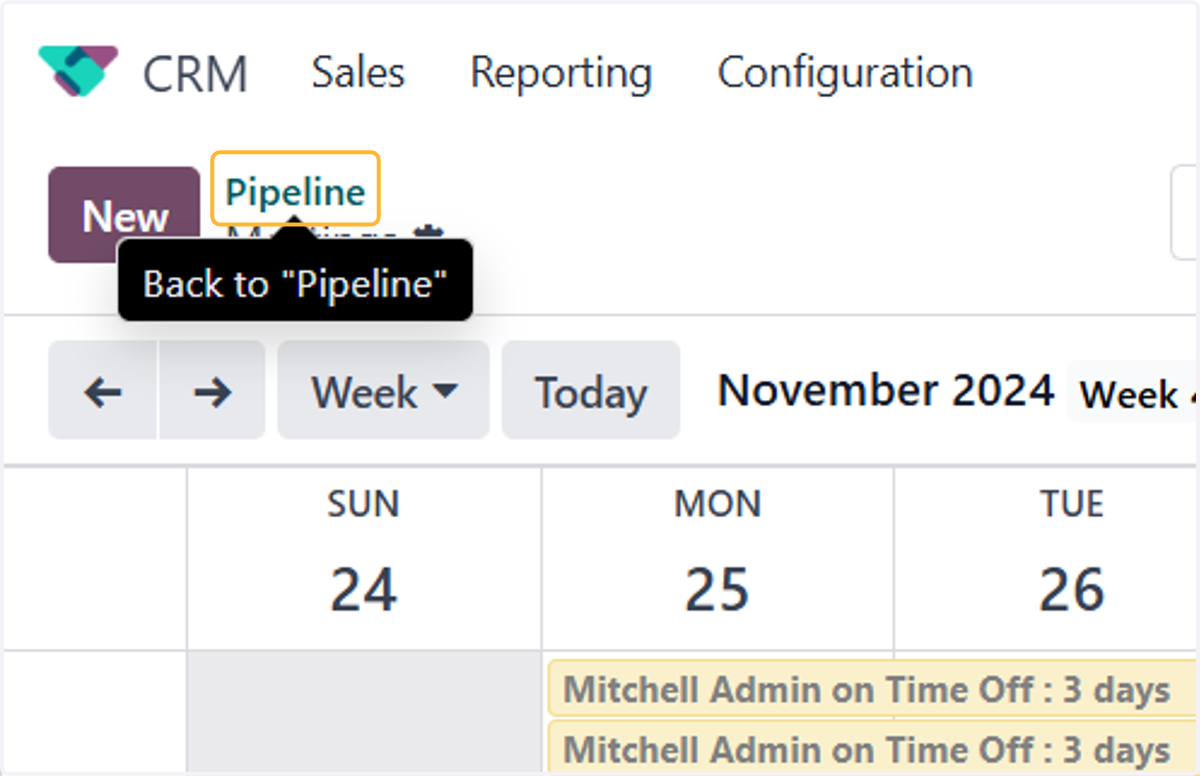Go to previous week with left arrow
The width and height of the screenshot is (1200, 776).
click(x=103, y=390)
